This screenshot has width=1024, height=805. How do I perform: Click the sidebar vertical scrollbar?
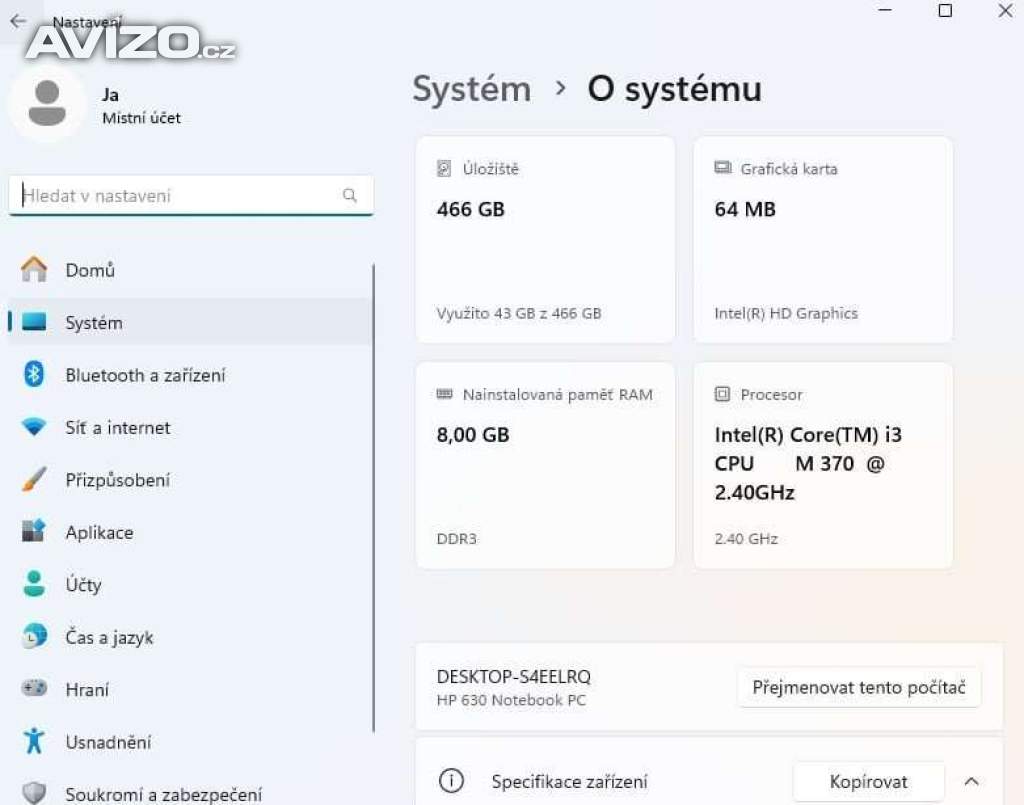tap(374, 497)
